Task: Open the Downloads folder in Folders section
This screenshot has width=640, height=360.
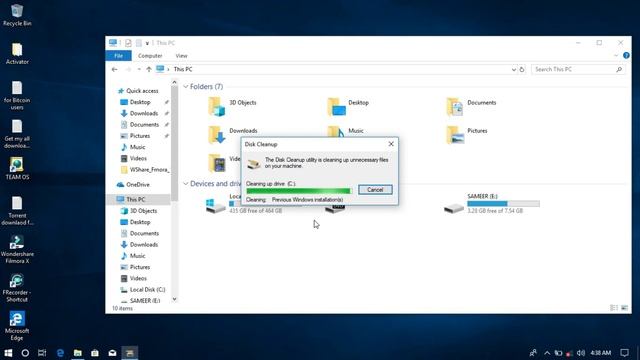Action: (x=233, y=134)
